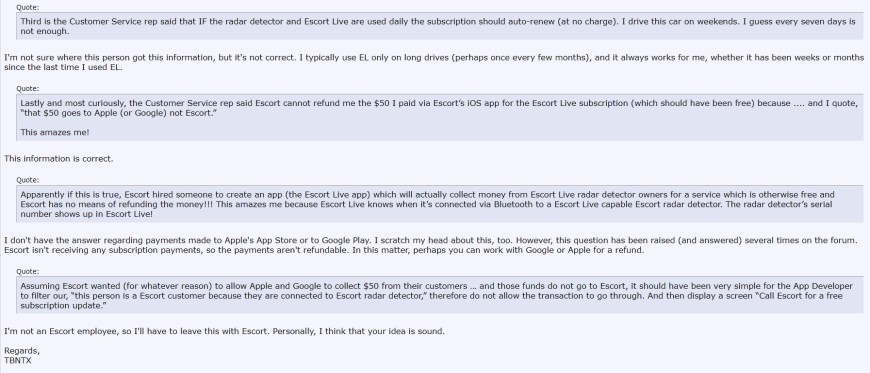Click the text 'number shows up in Escort Live!'
Screen dimensions: 870x373
point(87,214)
